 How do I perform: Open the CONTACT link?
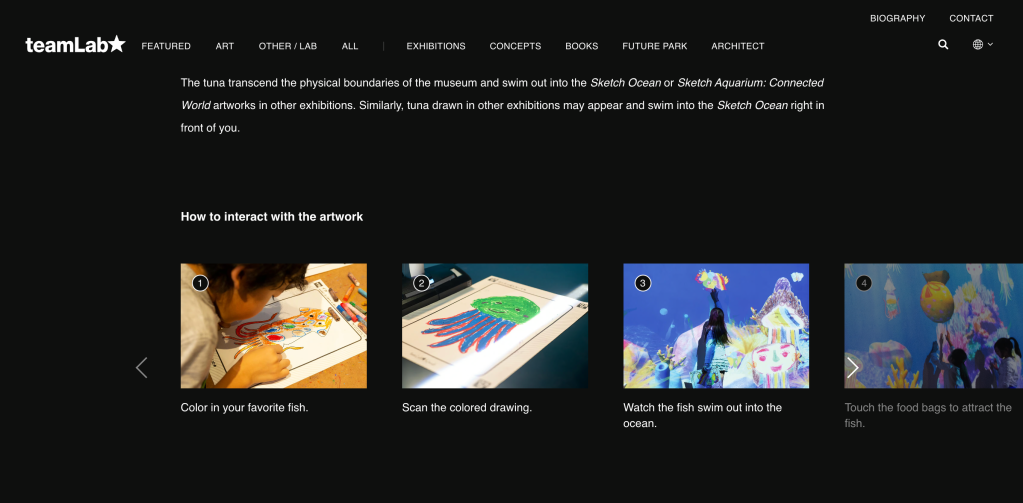[x=971, y=18]
